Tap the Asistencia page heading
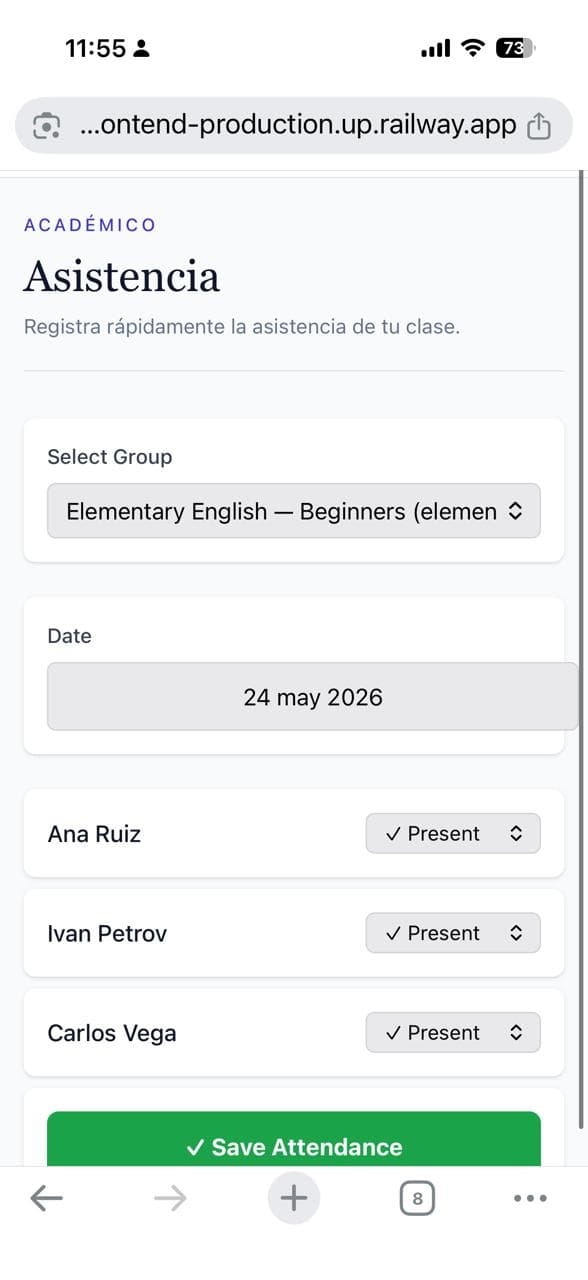Image resolution: width=588 pixels, height=1280 pixels. pyautogui.click(x=122, y=276)
